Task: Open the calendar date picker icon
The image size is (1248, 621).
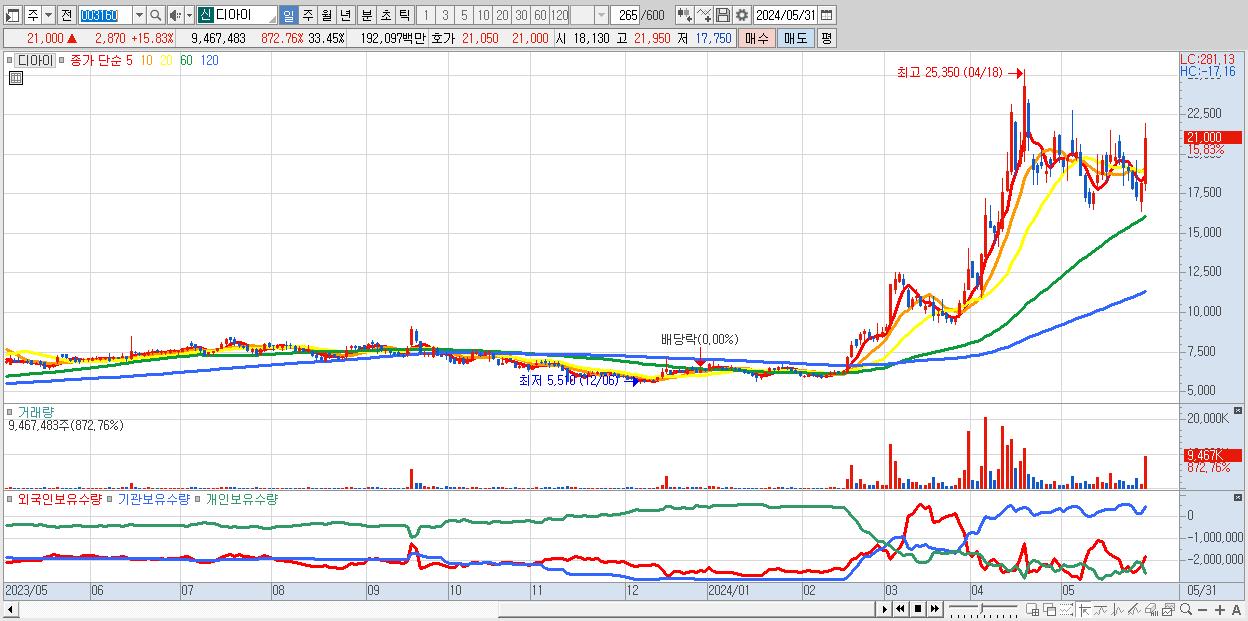Action: click(827, 16)
